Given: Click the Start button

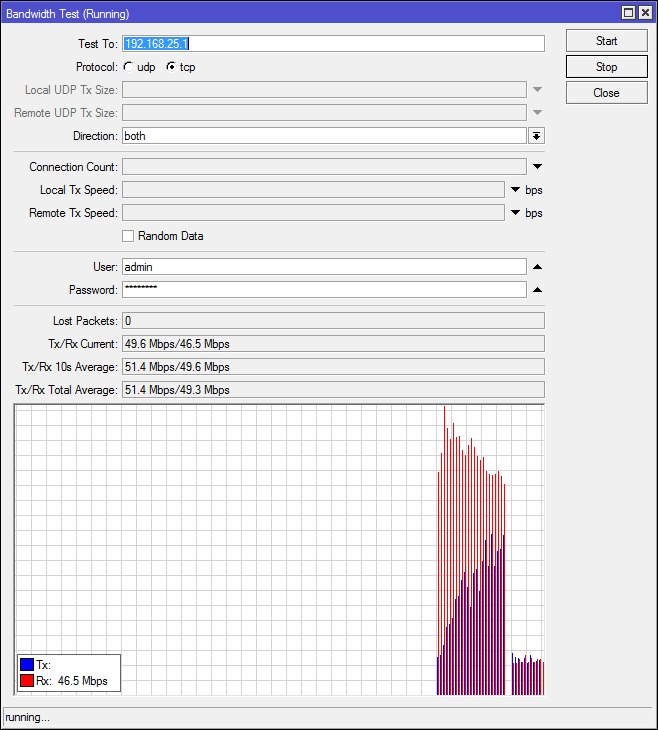Looking at the screenshot, I should (x=606, y=41).
